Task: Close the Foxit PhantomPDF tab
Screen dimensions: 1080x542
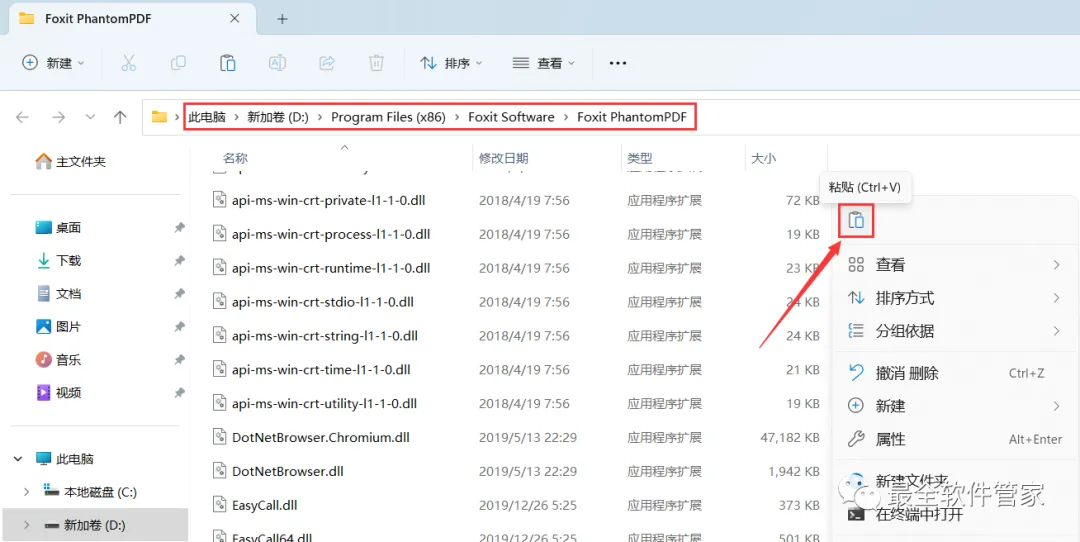Action: pos(235,19)
